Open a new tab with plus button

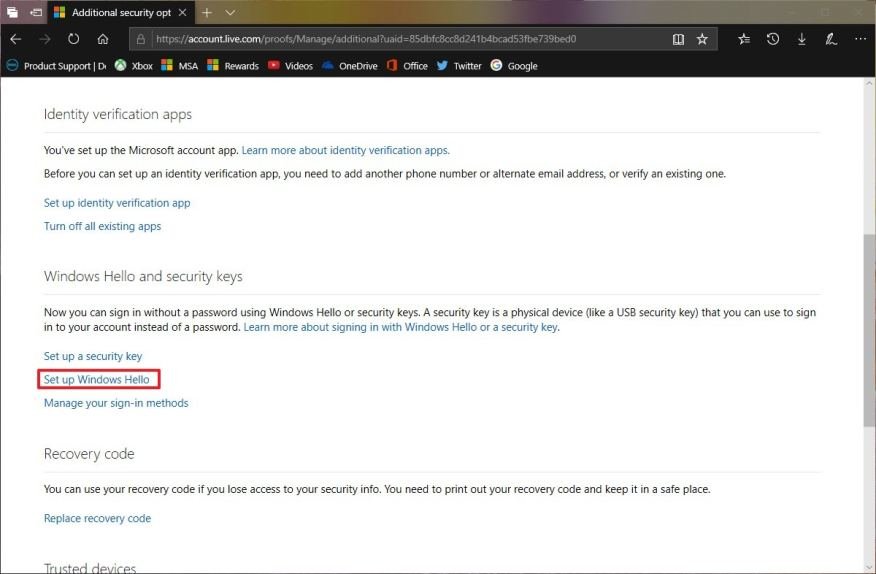(207, 13)
